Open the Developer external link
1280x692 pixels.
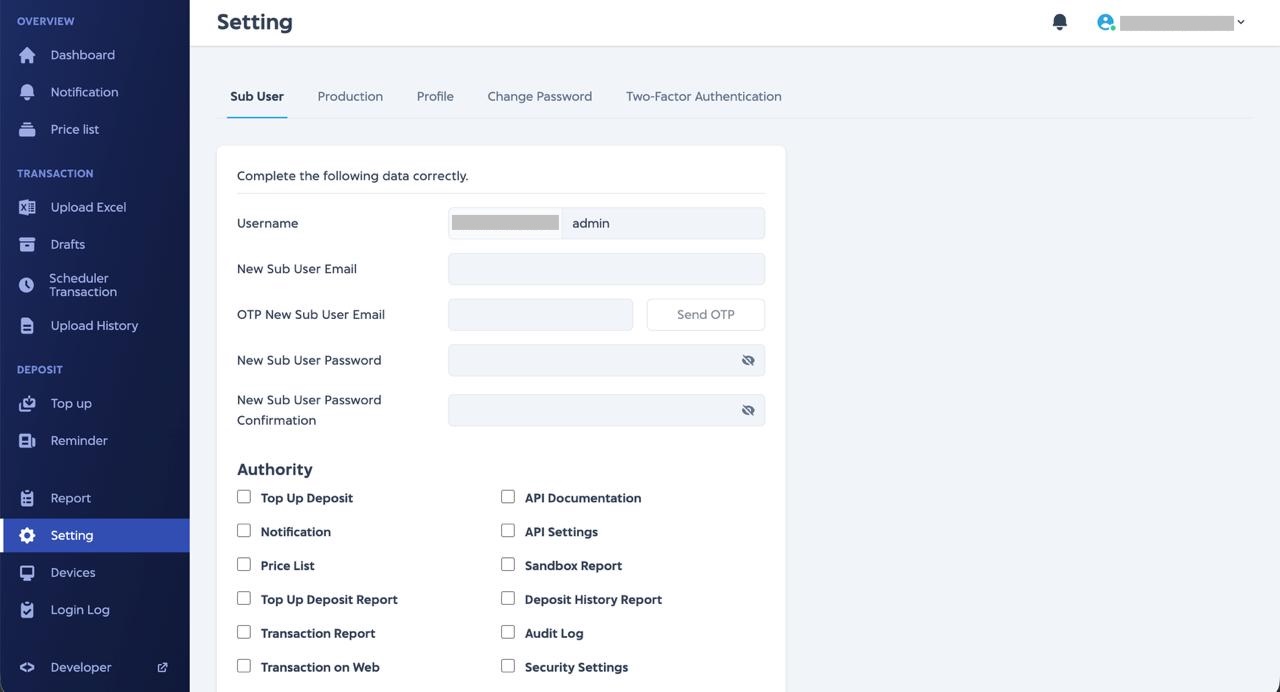point(80,667)
